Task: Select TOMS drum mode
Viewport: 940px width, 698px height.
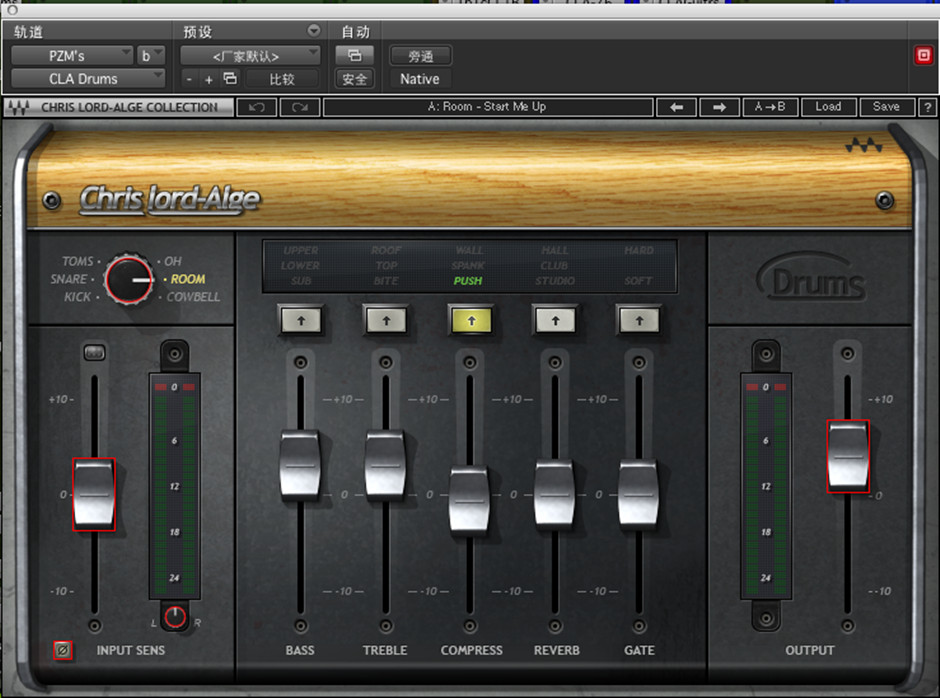Action: point(78,261)
